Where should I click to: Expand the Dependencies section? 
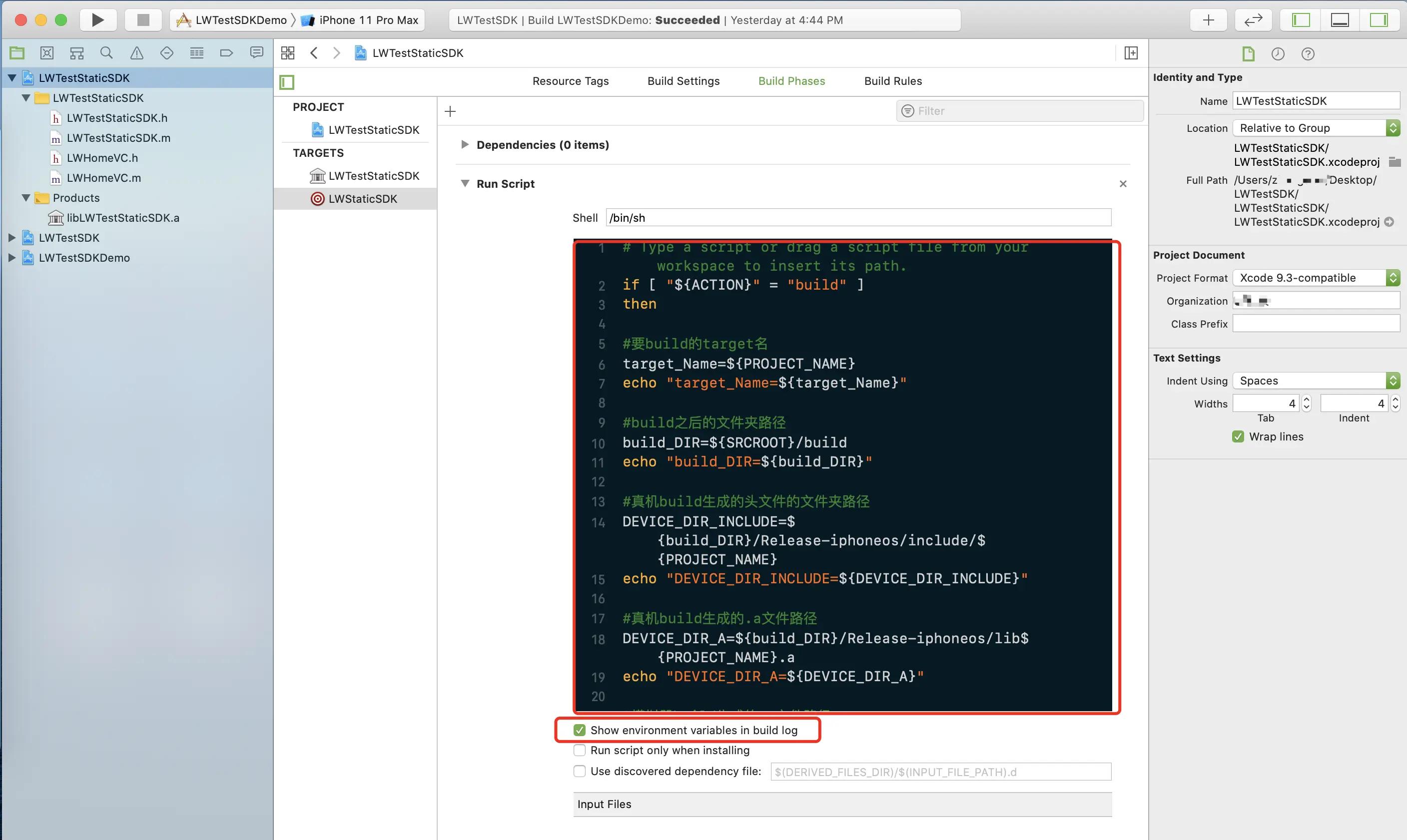coord(464,144)
